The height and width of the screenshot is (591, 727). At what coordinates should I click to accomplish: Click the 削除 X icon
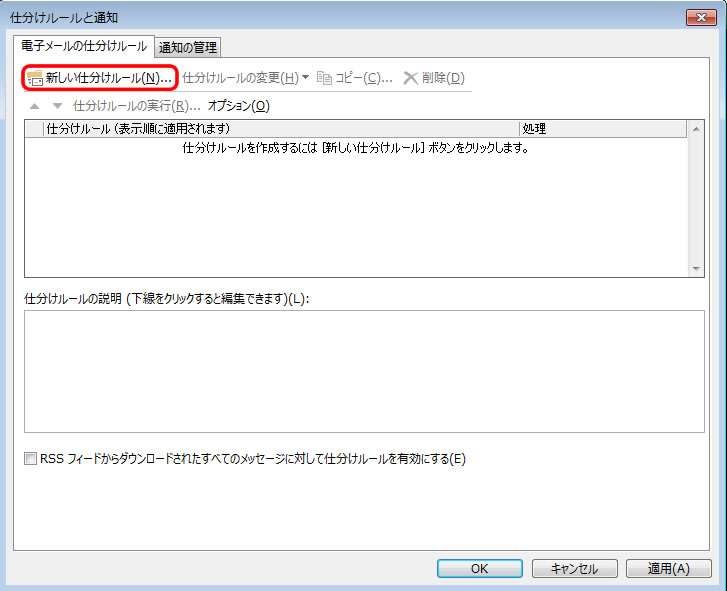point(410,78)
